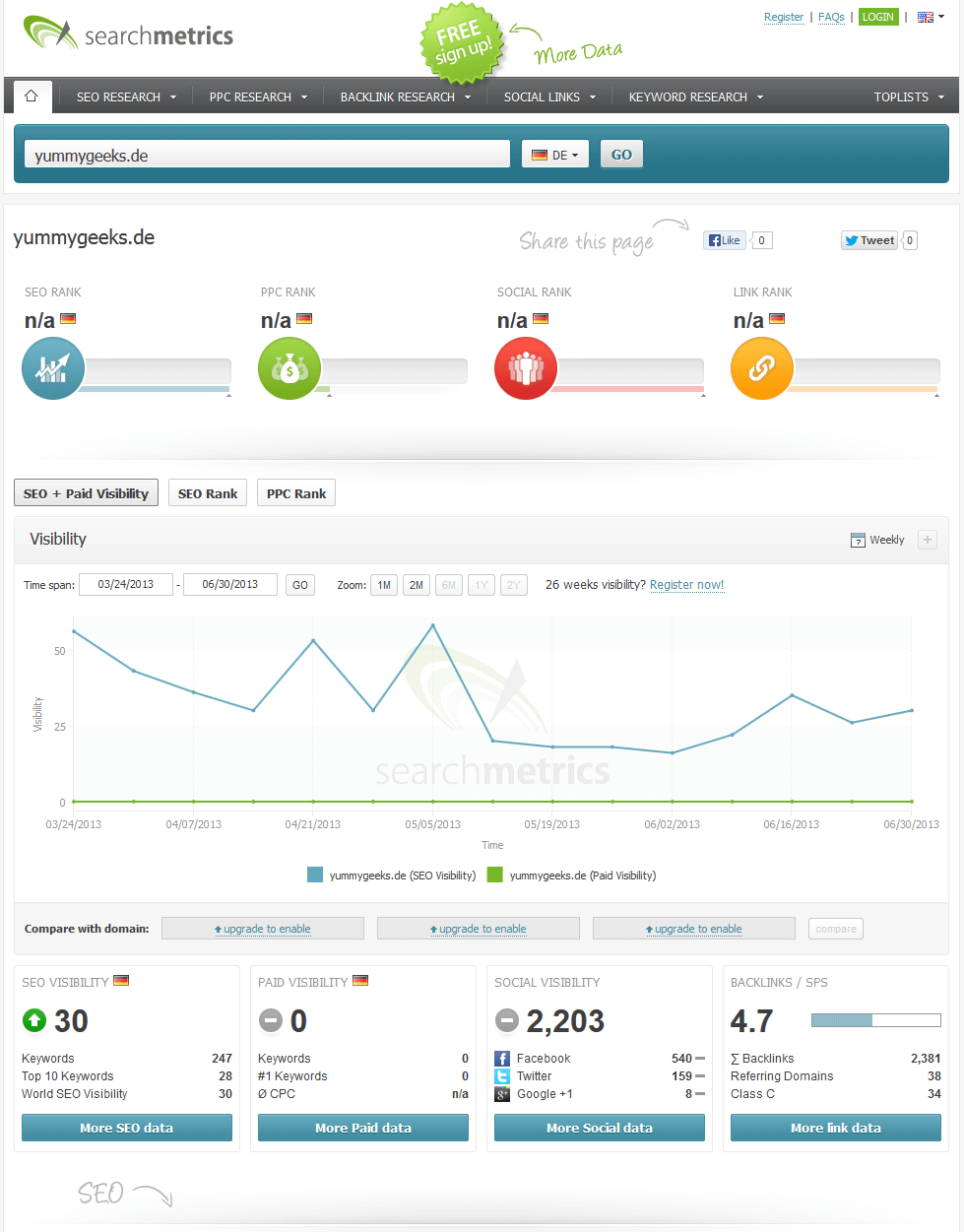Click the Facebook Like button
This screenshot has width=964, height=1232.
[x=725, y=240]
